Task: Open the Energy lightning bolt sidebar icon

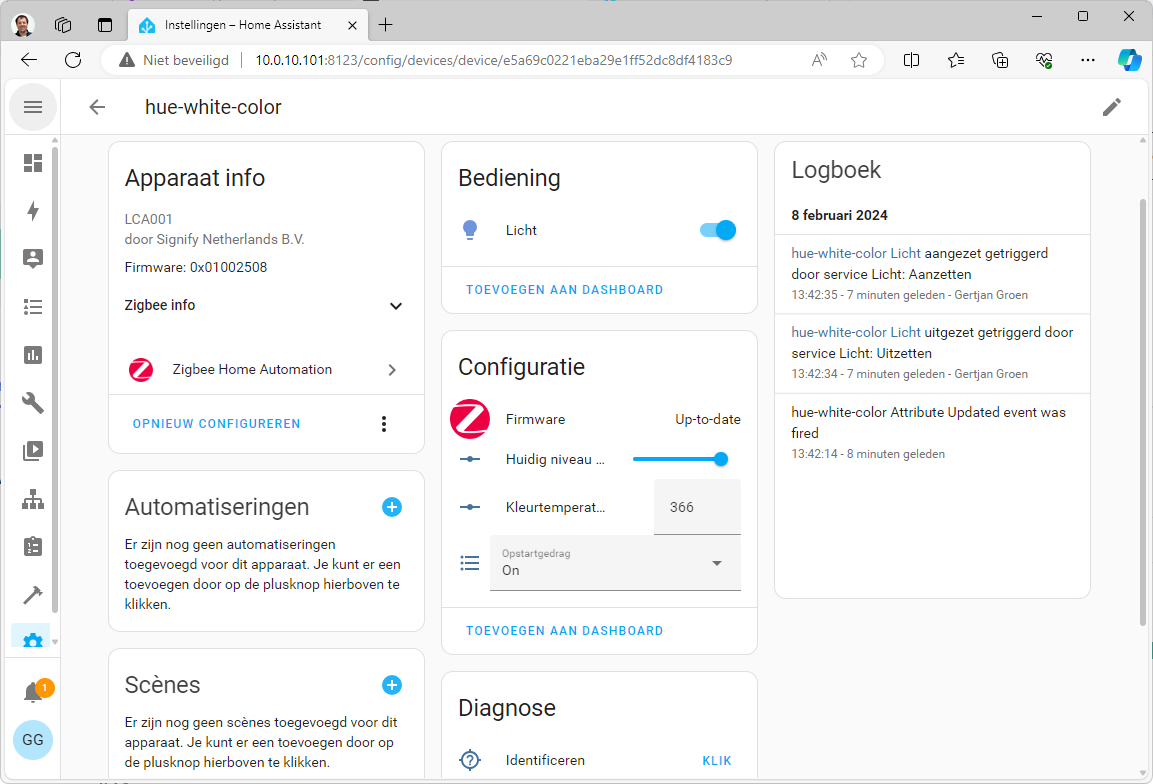Action: coord(33,211)
